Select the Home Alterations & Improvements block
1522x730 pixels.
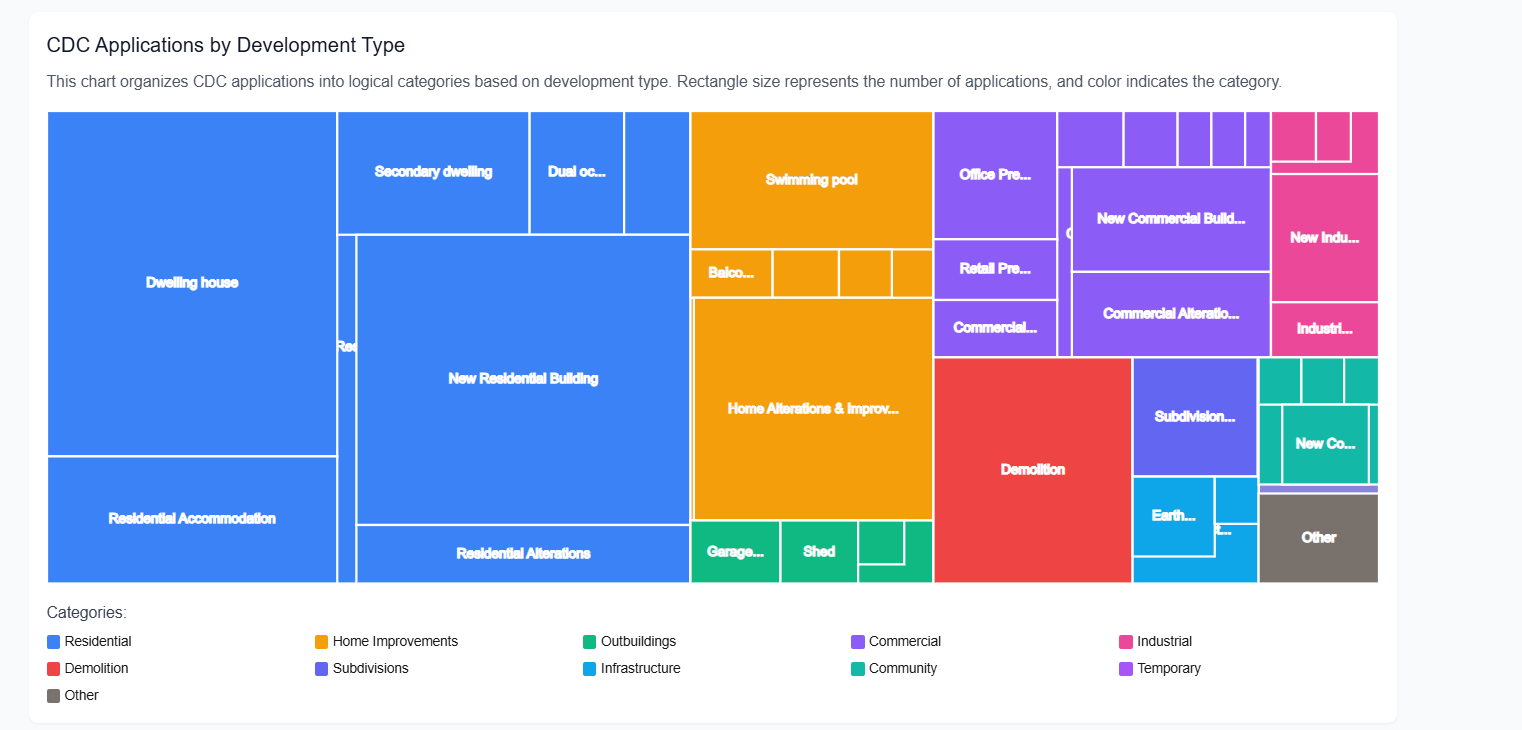812,408
